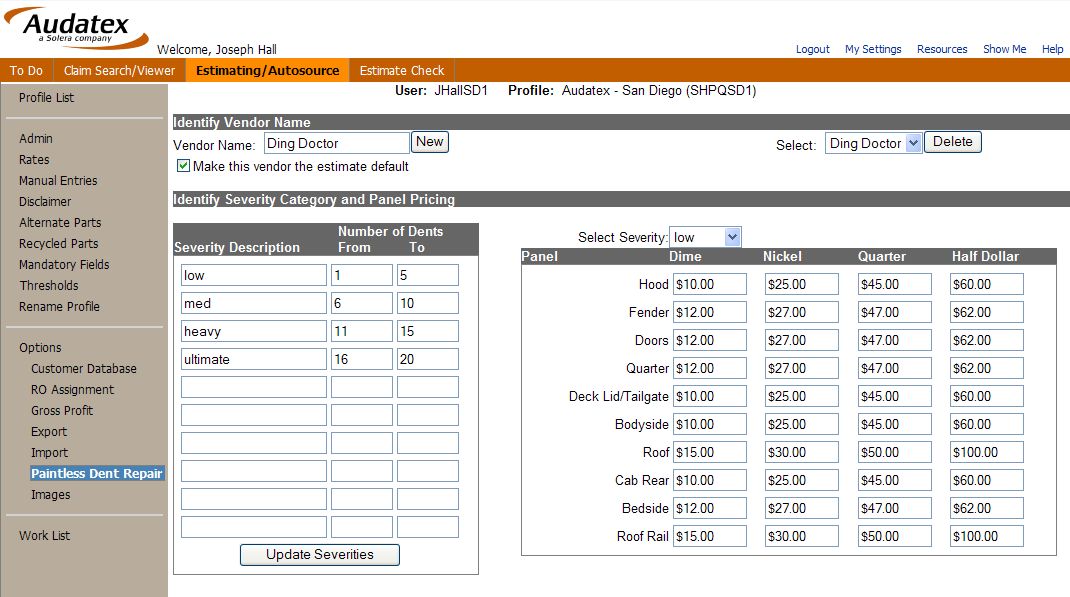Image resolution: width=1070 pixels, height=597 pixels.
Task: Go to Rates in the sidebar
Action: [x=34, y=160]
